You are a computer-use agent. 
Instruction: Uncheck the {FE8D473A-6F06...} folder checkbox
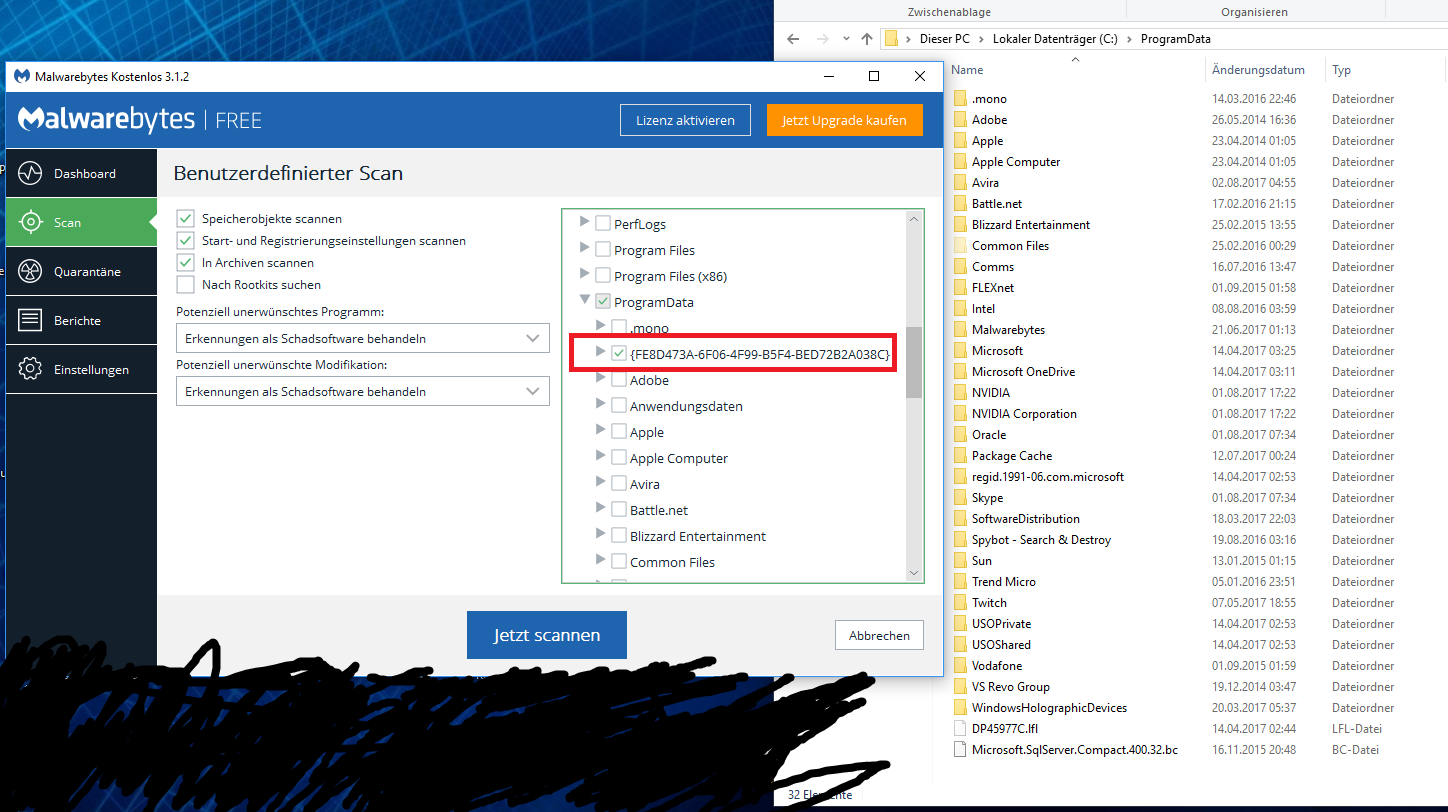pos(619,353)
